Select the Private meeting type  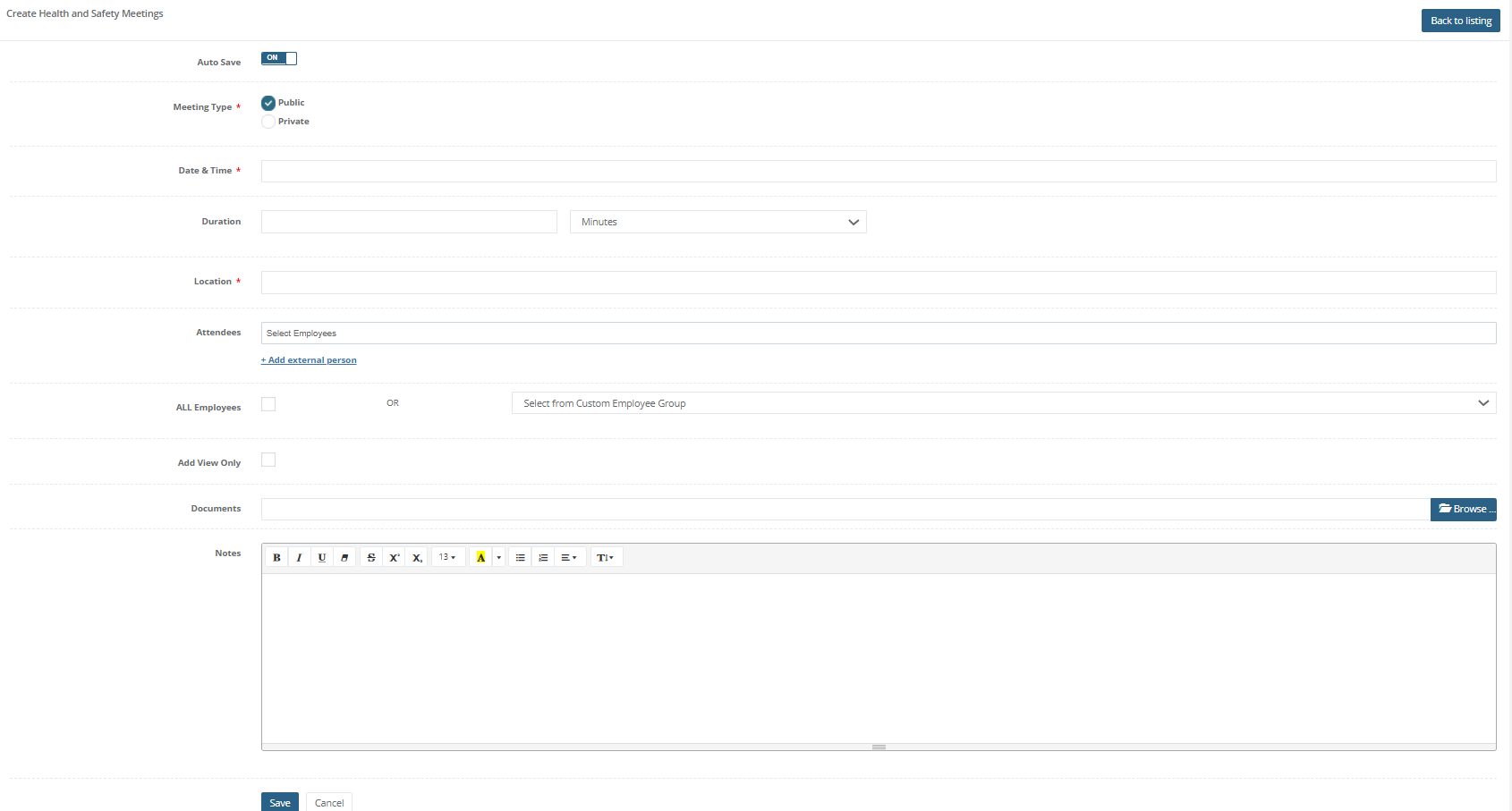(268, 122)
